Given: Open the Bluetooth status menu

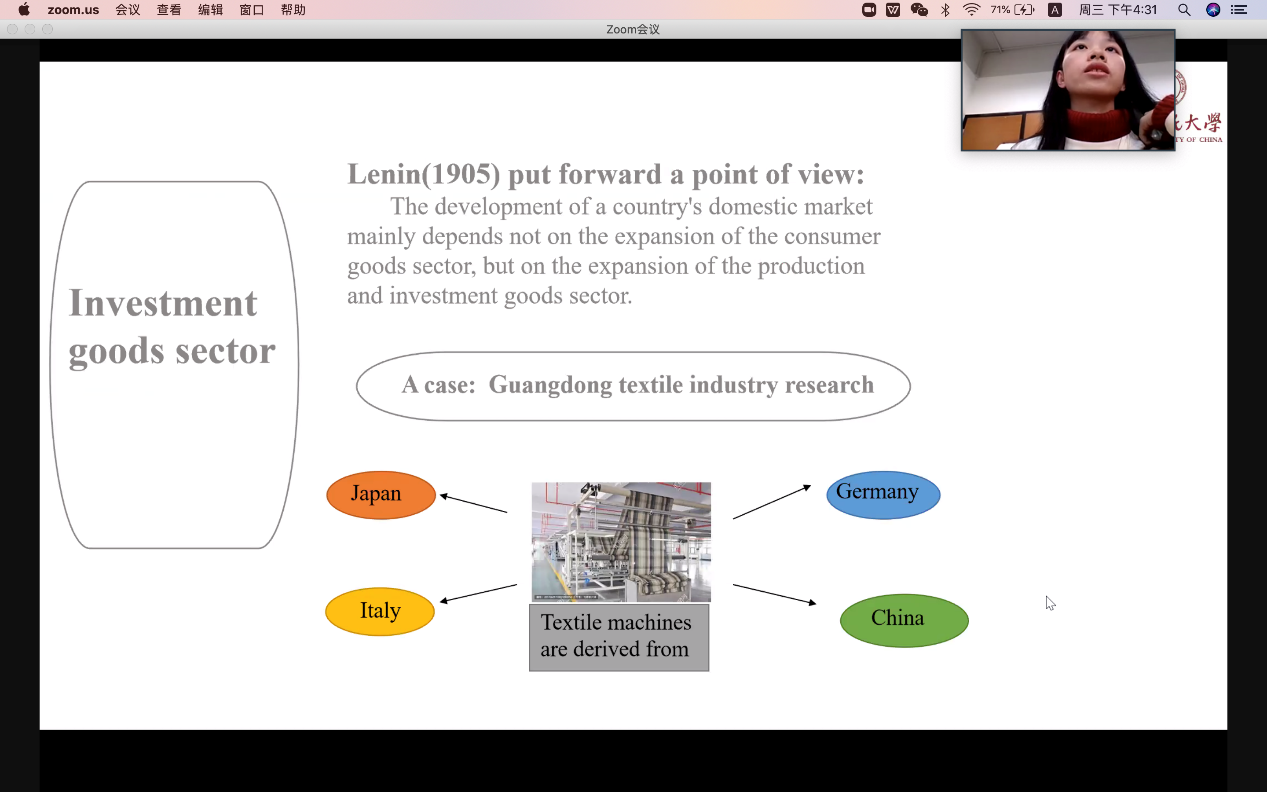Looking at the screenshot, I should (945, 10).
